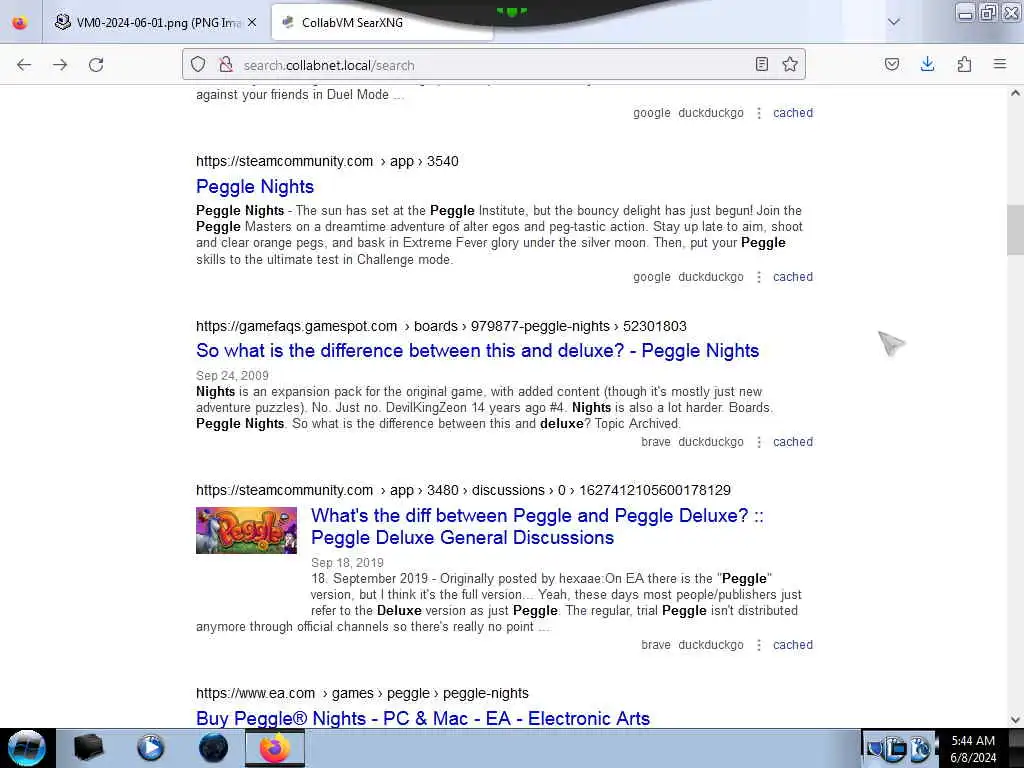Expand the list all tabs chevron

894,22
